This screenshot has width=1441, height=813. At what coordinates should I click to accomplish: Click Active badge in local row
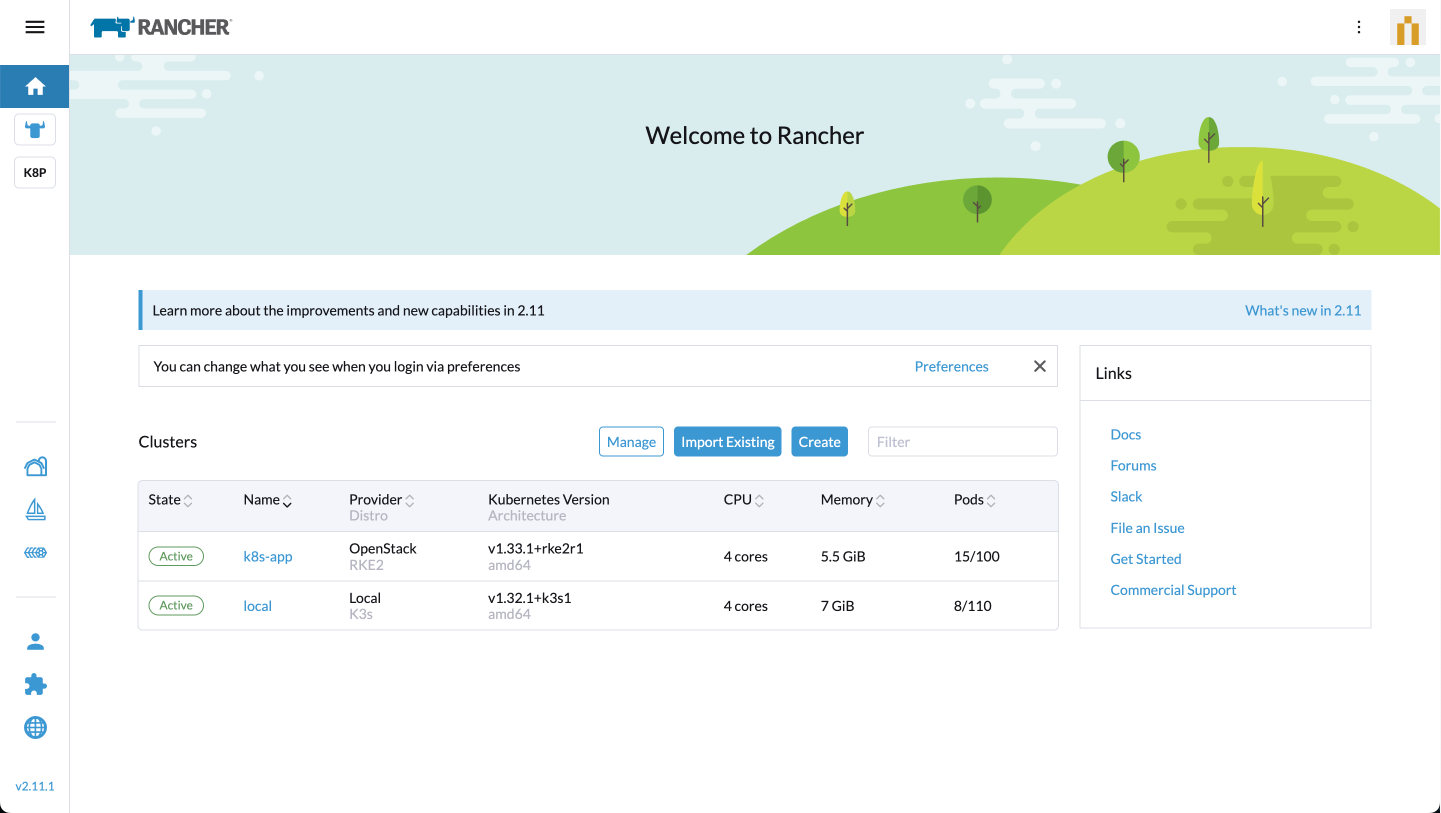176,605
